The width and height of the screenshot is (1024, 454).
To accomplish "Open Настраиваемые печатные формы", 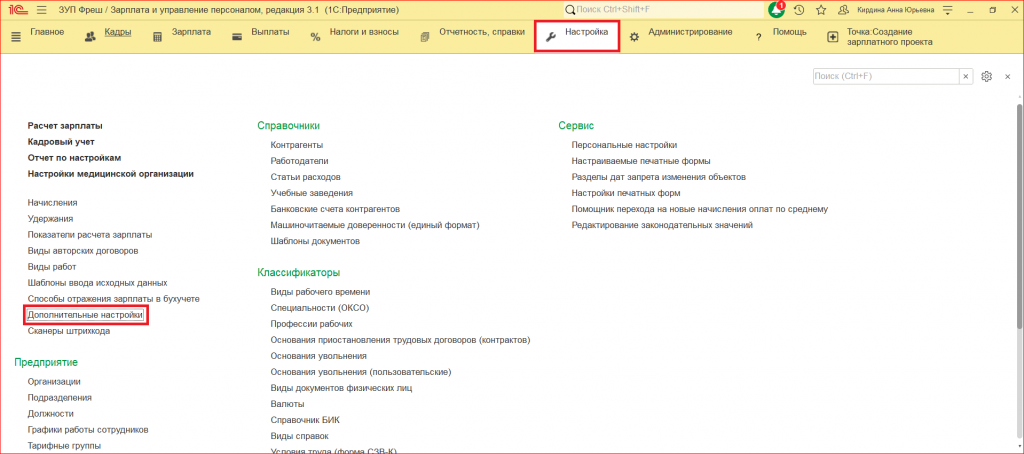I will pyautogui.click(x=641, y=161).
